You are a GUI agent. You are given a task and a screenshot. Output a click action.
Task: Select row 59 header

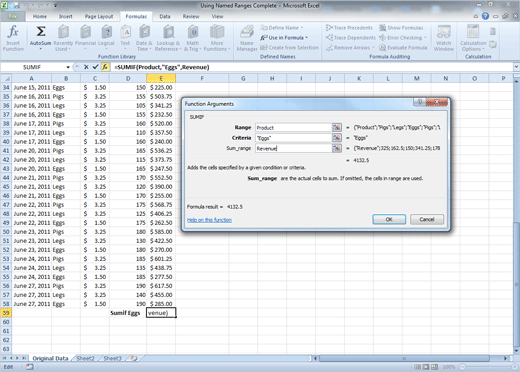pos(6,313)
